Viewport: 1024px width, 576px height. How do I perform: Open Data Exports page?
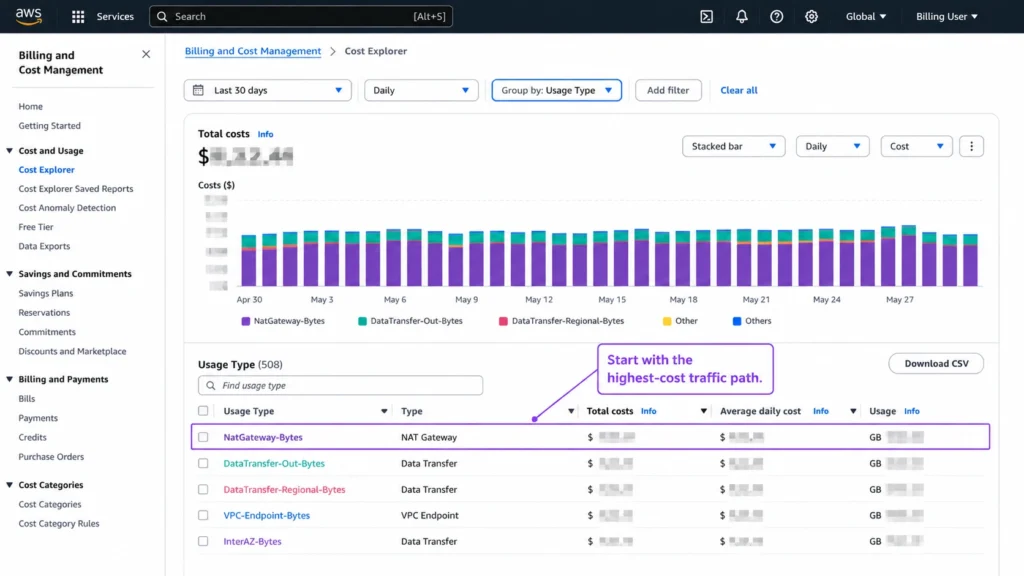[x=44, y=246]
